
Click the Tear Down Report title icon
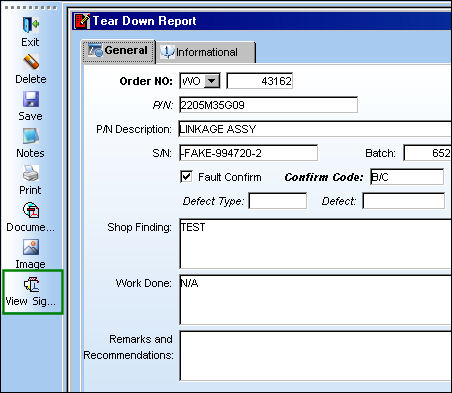click(82, 21)
